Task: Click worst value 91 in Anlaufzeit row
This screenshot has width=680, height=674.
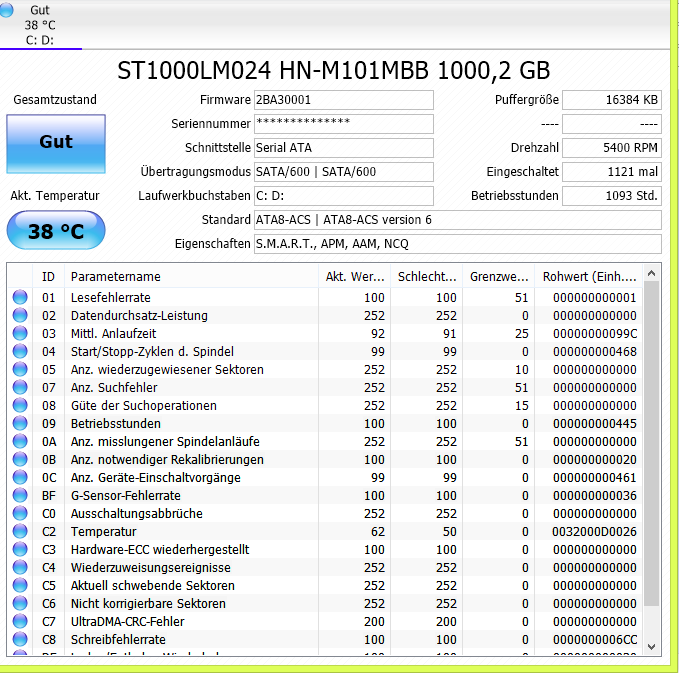Action: (450, 334)
